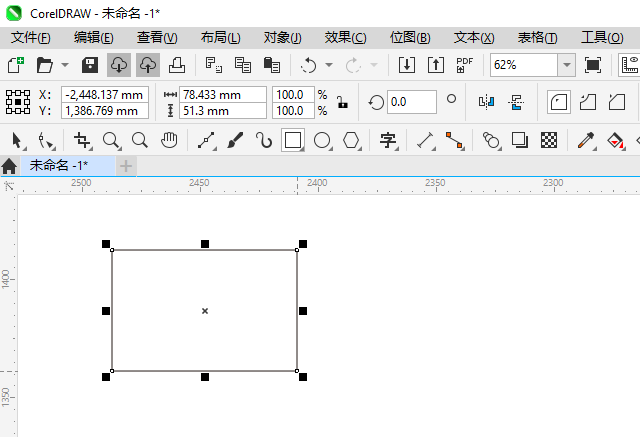640x437 pixels.
Task: Expand the Open file dropdown arrow
Action: [65, 65]
